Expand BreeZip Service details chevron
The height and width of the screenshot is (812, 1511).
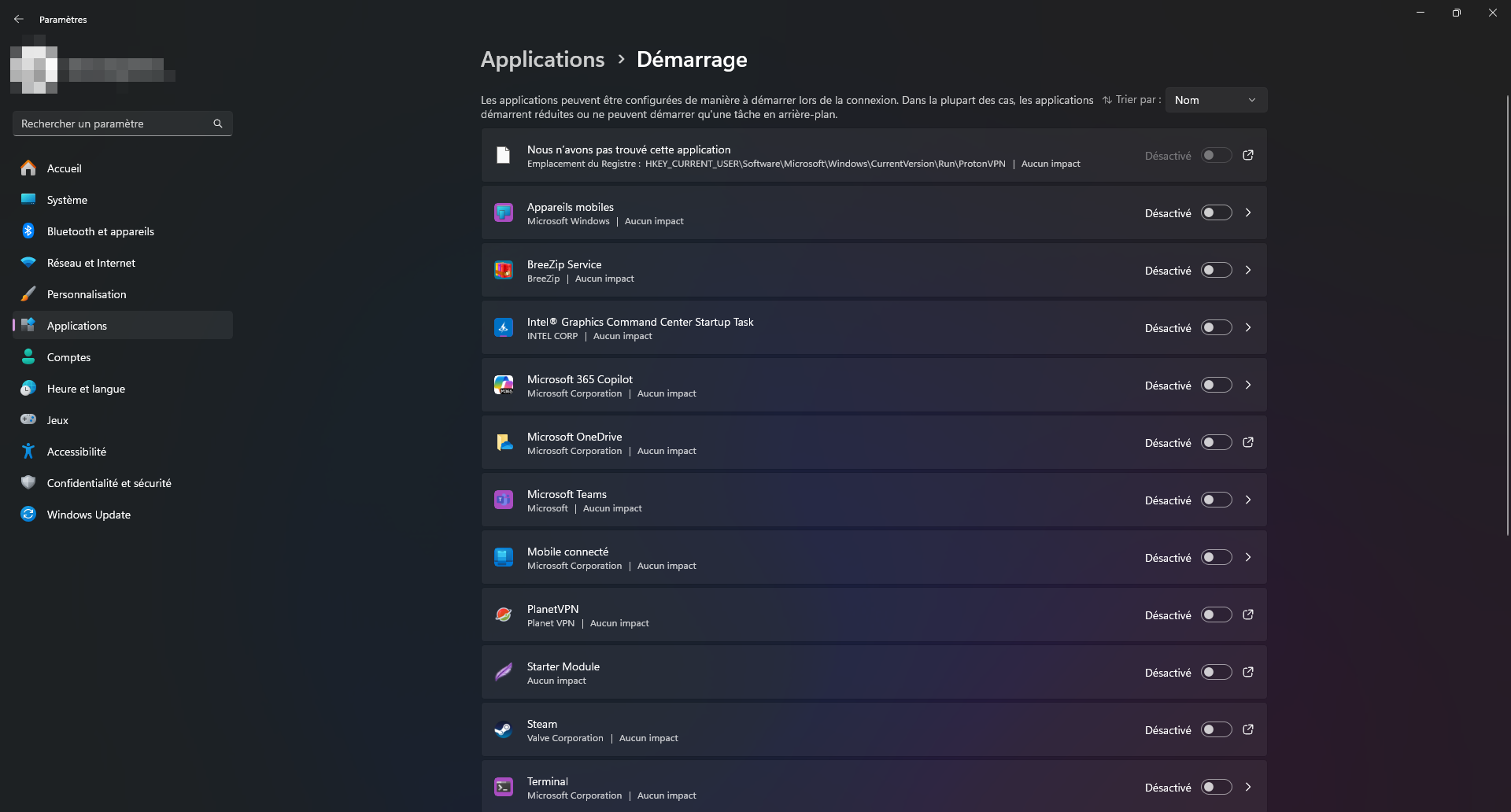coord(1248,270)
